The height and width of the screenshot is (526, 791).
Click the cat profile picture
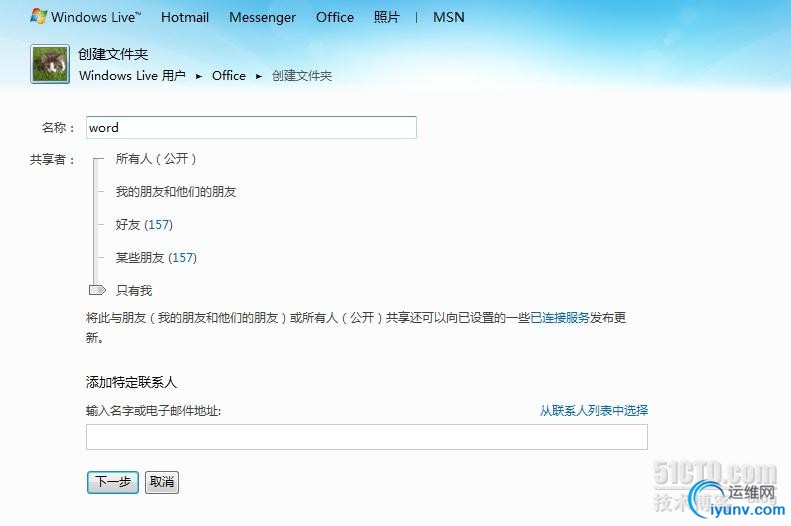click(50, 64)
